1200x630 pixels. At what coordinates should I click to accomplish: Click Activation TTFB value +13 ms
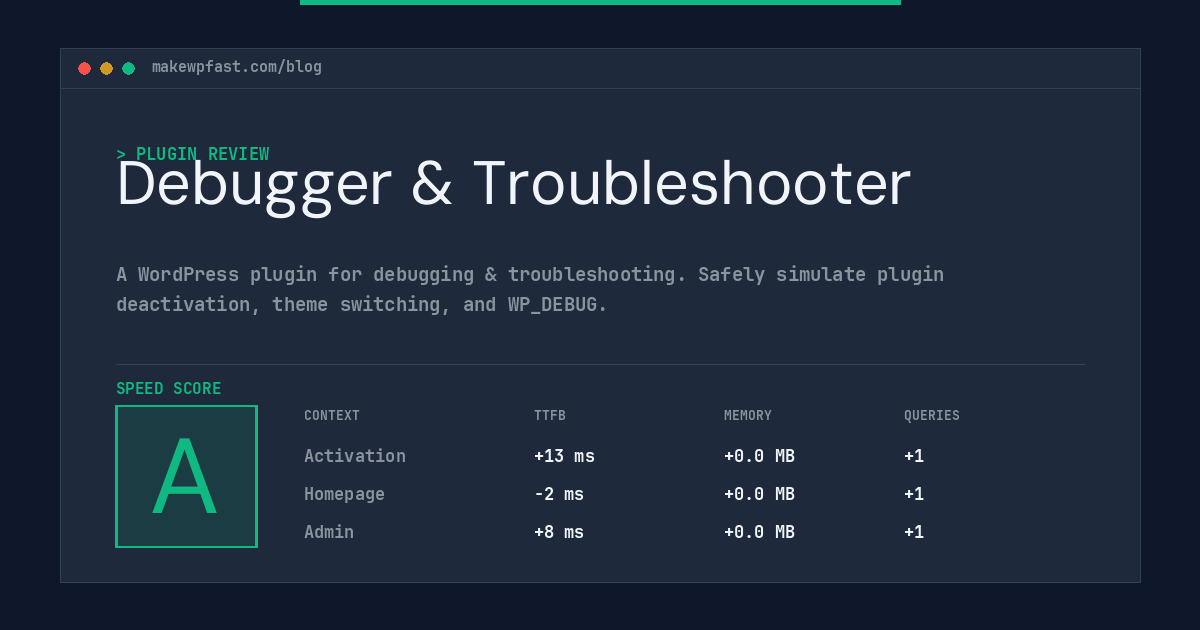coord(564,456)
